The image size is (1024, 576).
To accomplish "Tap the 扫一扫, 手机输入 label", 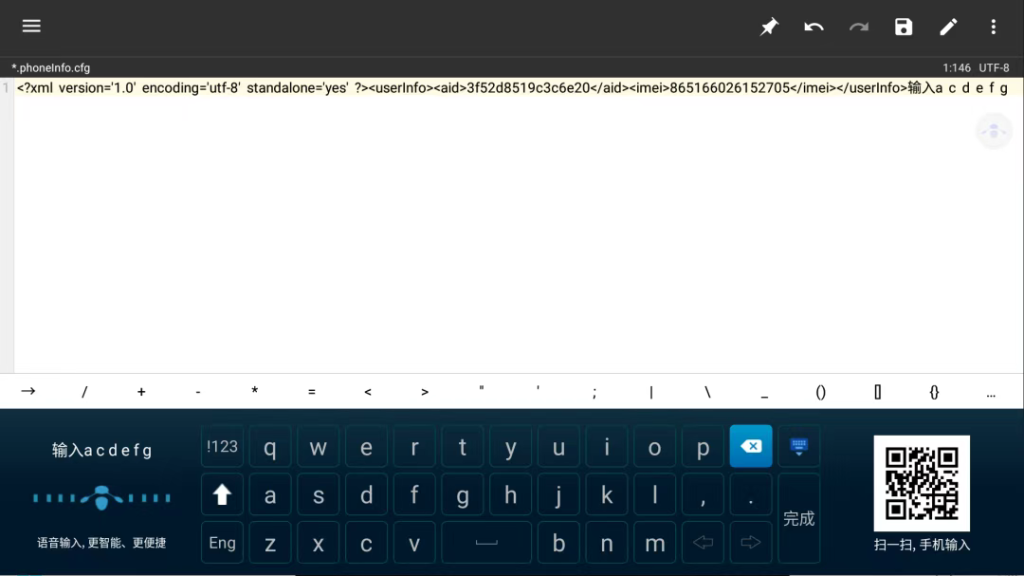I will pyautogui.click(x=921, y=545).
